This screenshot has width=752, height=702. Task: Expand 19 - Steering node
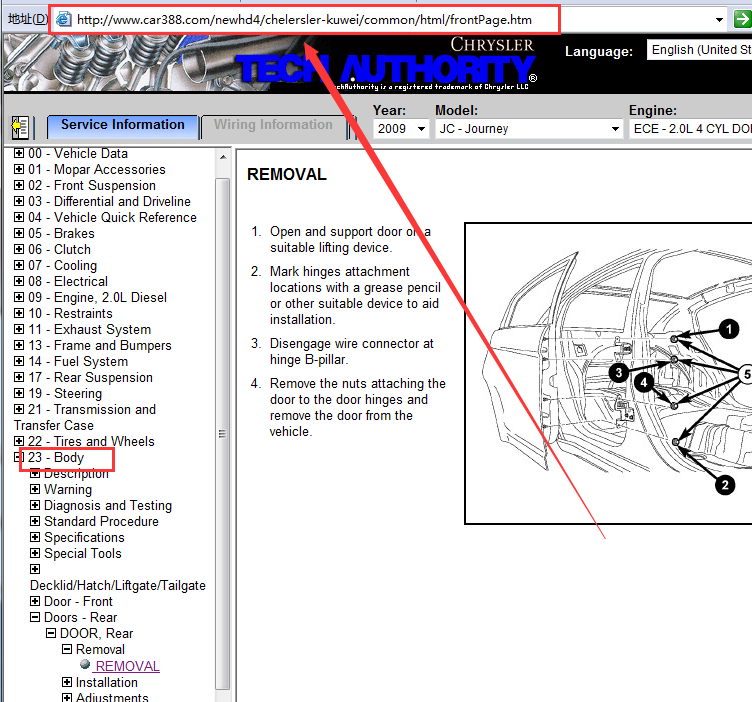[19, 393]
